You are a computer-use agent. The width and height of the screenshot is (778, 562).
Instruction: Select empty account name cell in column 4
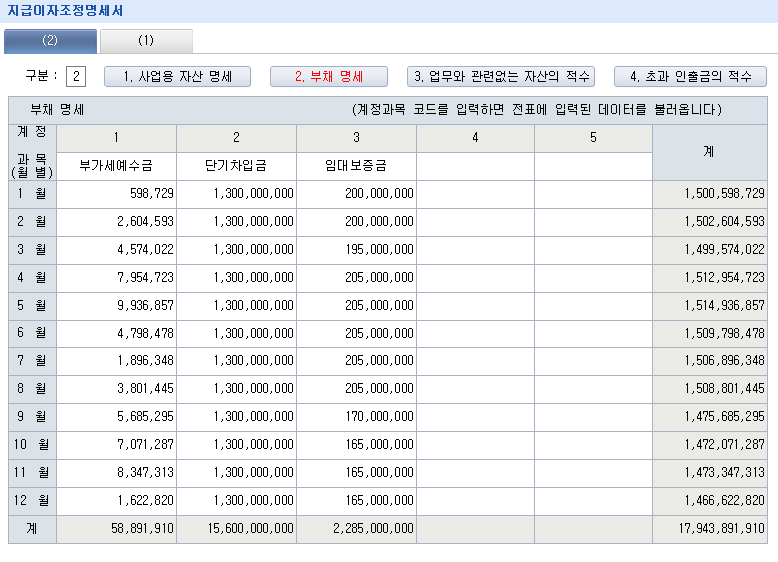click(475, 166)
